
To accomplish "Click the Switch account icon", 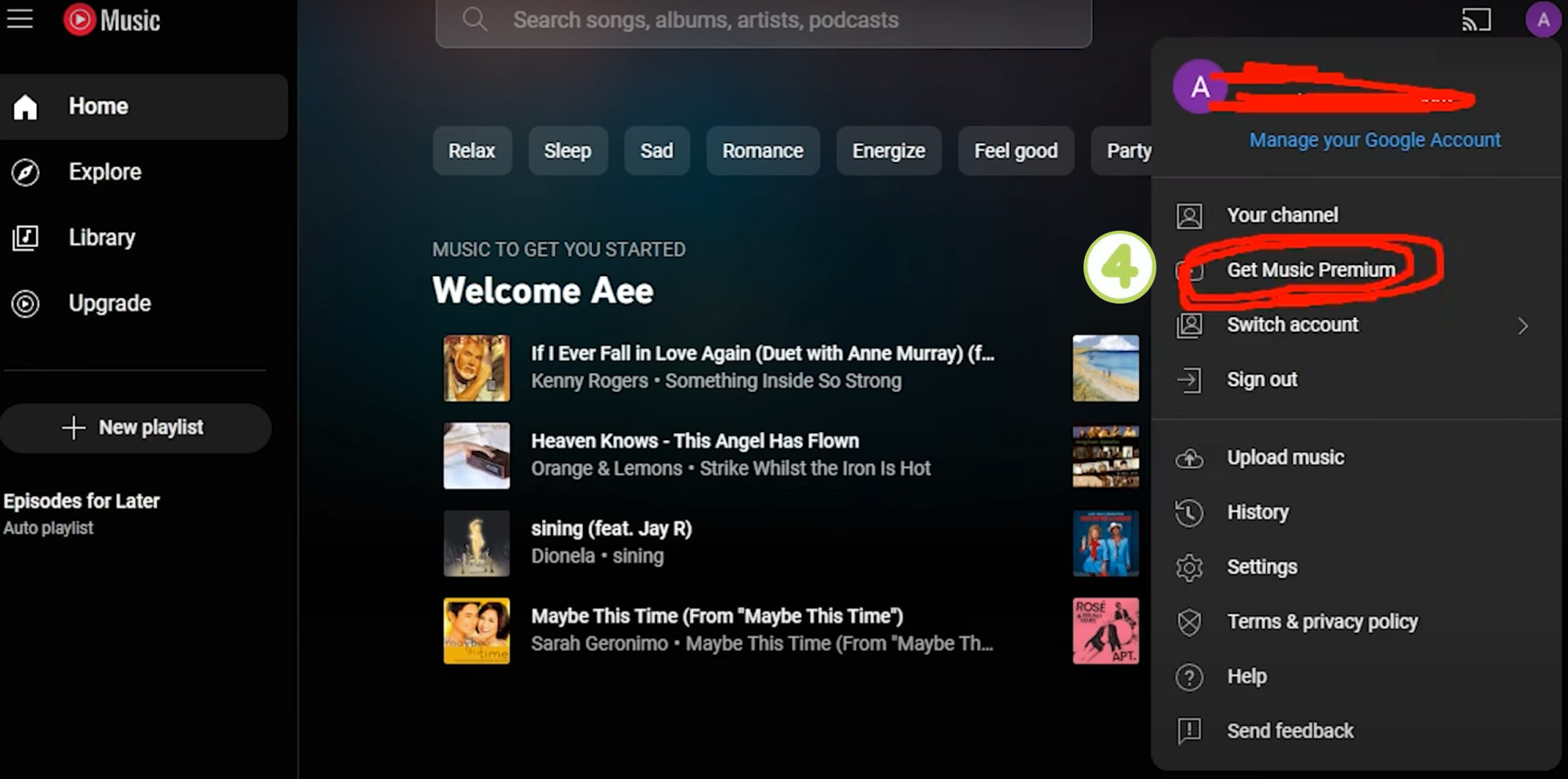I will (1189, 325).
